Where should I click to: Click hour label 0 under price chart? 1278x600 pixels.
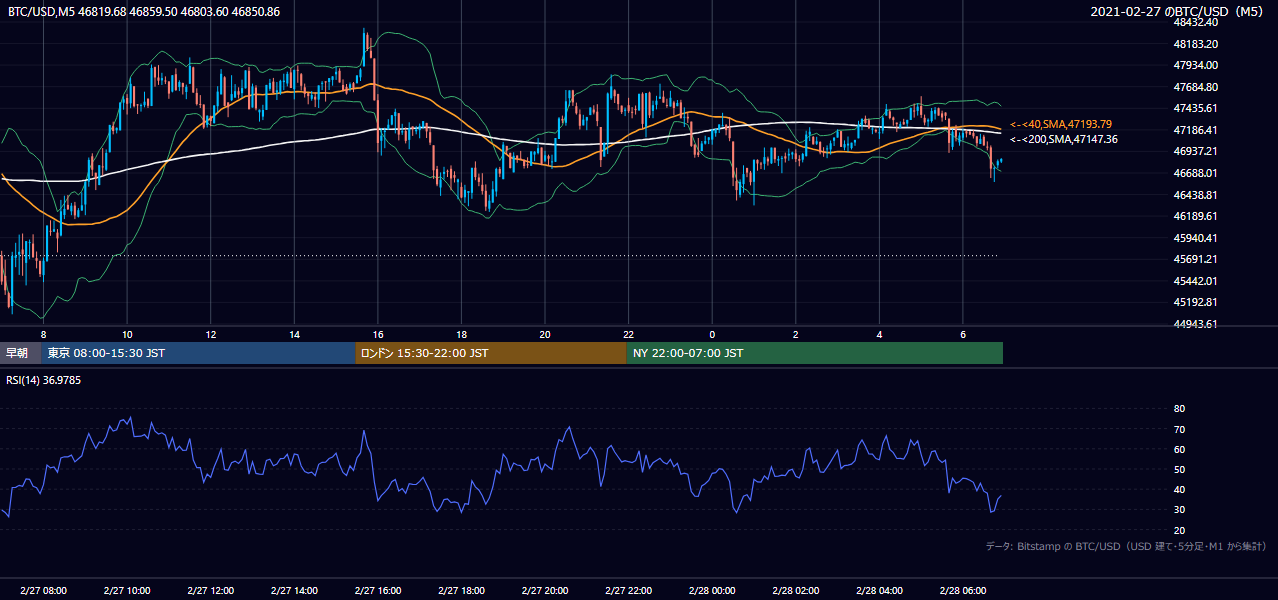712,334
